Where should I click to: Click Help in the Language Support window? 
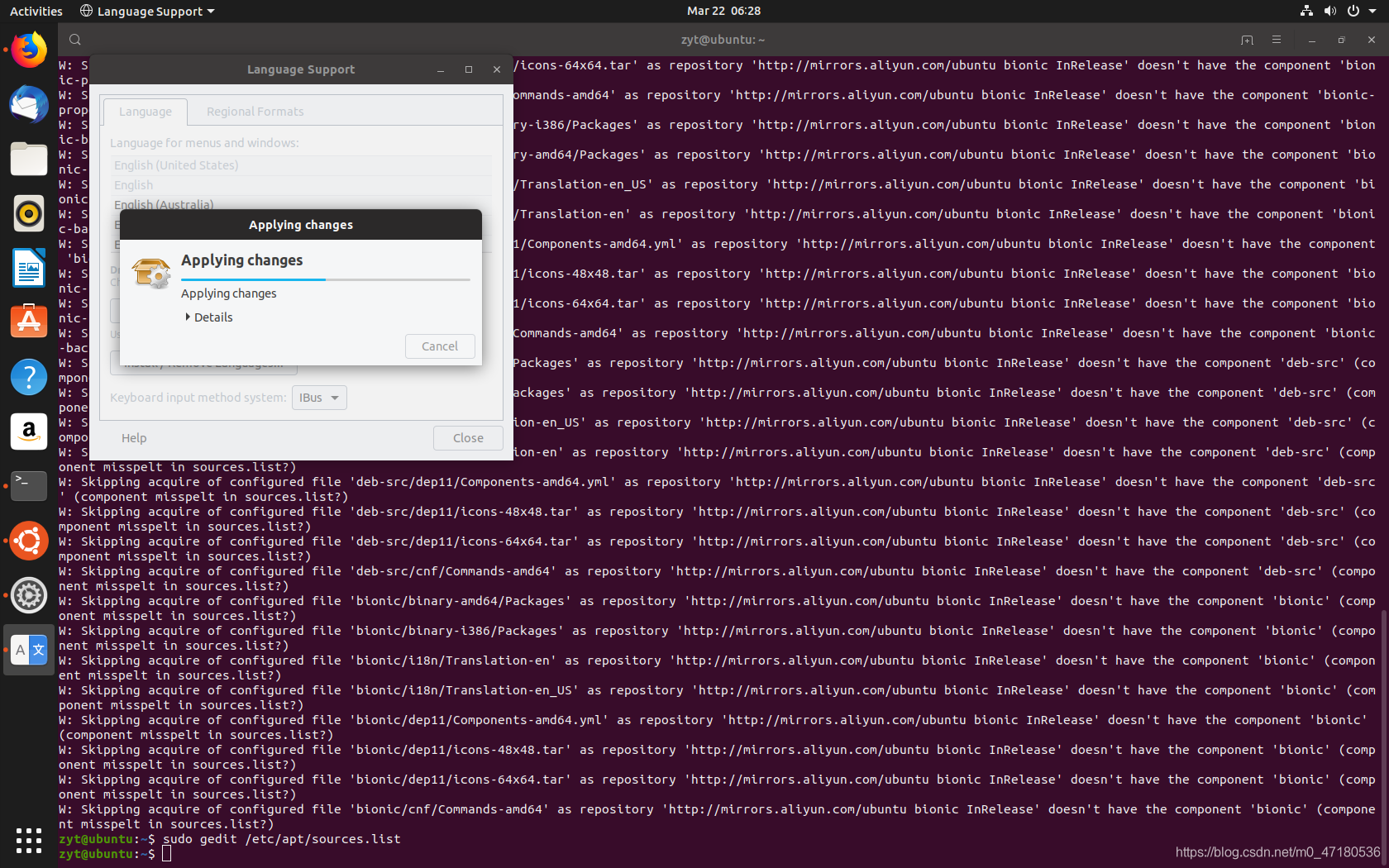pyautogui.click(x=134, y=438)
